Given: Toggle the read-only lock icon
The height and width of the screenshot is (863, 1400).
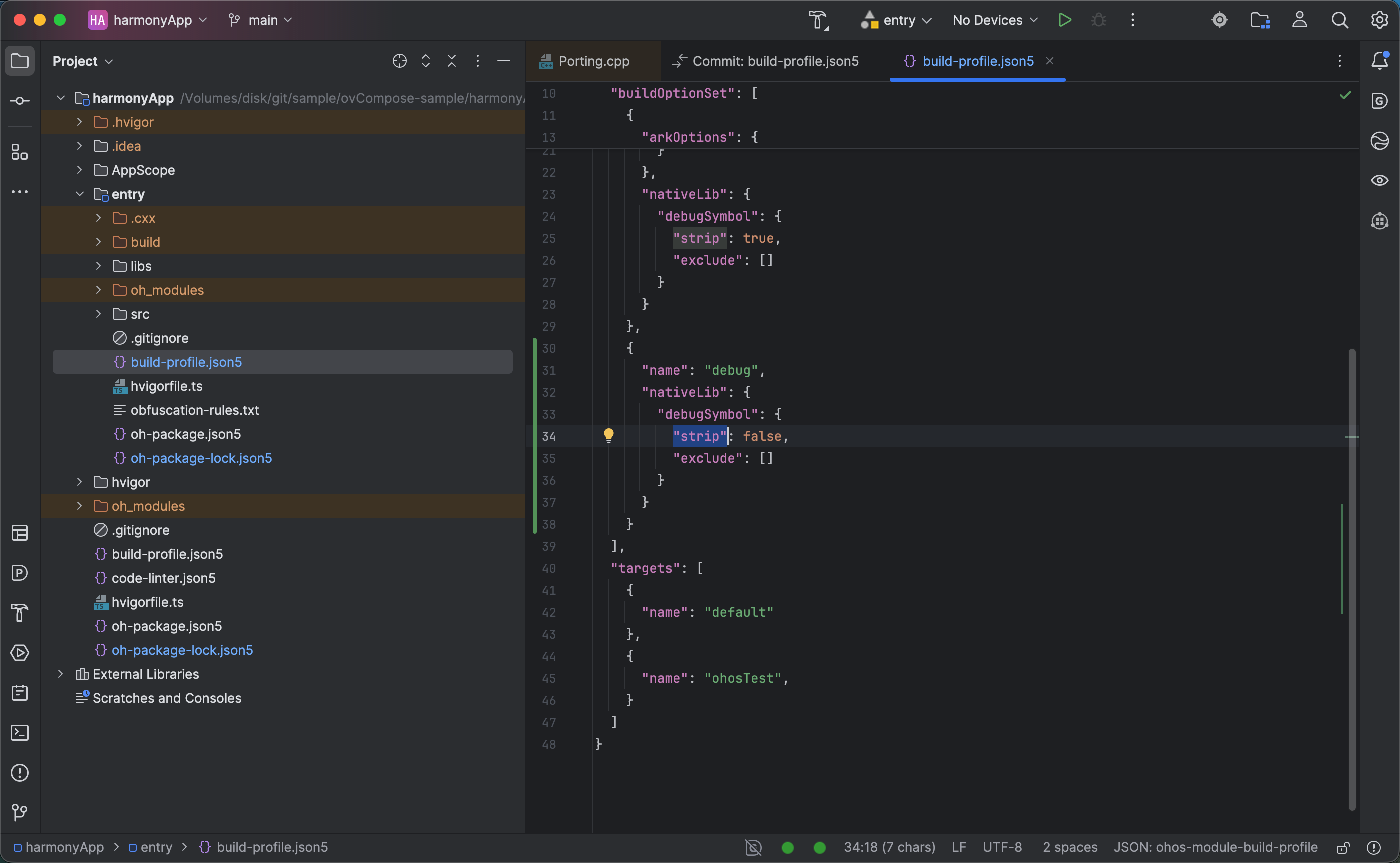Looking at the screenshot, I should [1342, 847].
